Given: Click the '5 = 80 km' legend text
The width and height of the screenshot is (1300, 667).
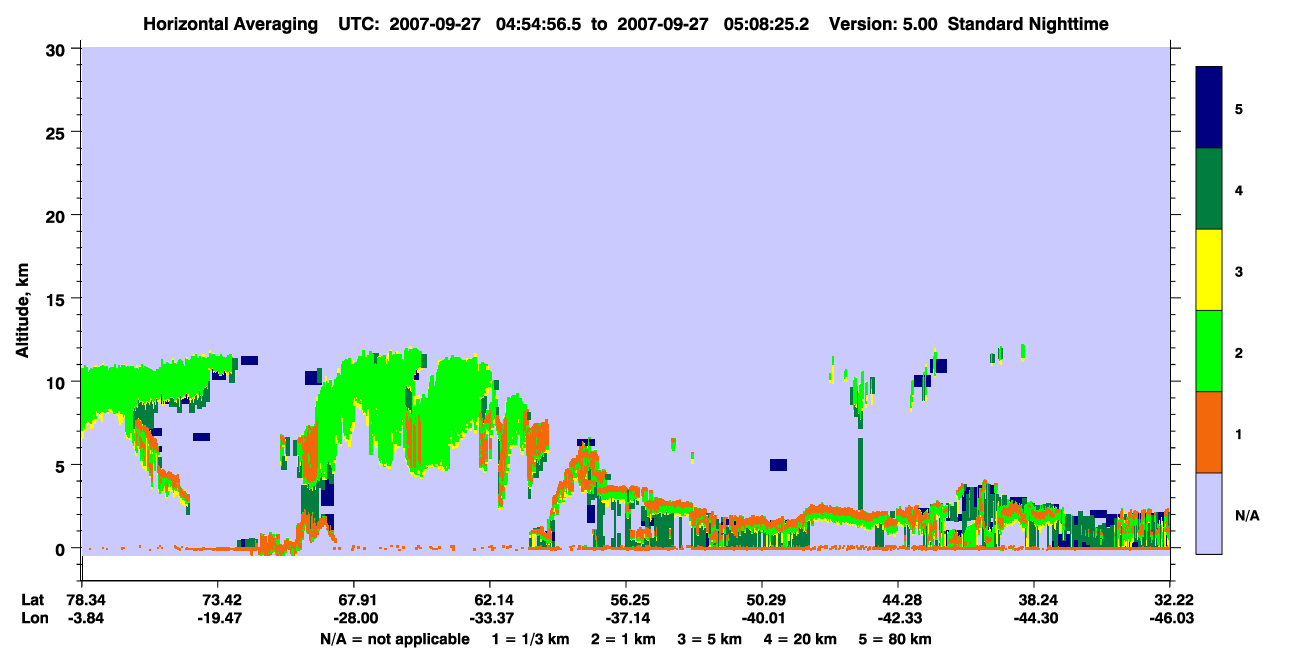Looking at the screenshot, I should click(x=895, y=639).
